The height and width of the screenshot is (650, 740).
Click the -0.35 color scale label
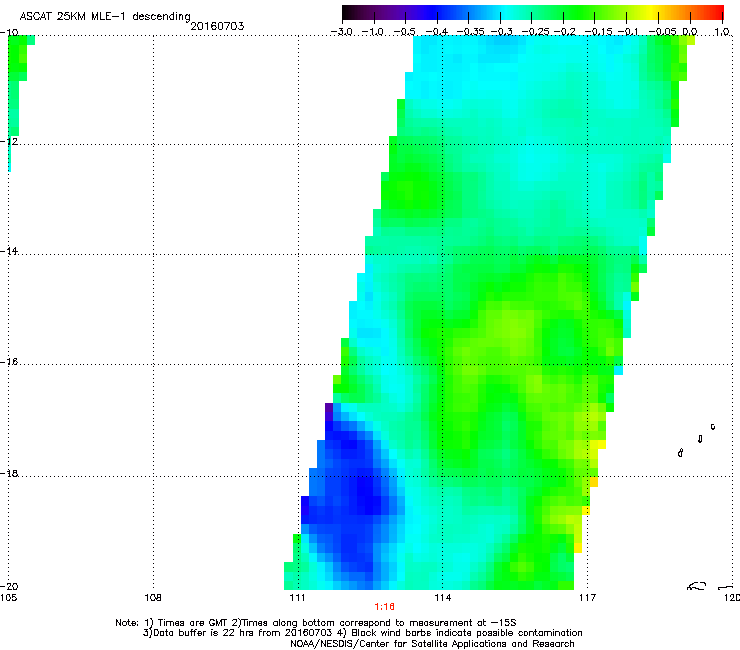tap(471, 32)
